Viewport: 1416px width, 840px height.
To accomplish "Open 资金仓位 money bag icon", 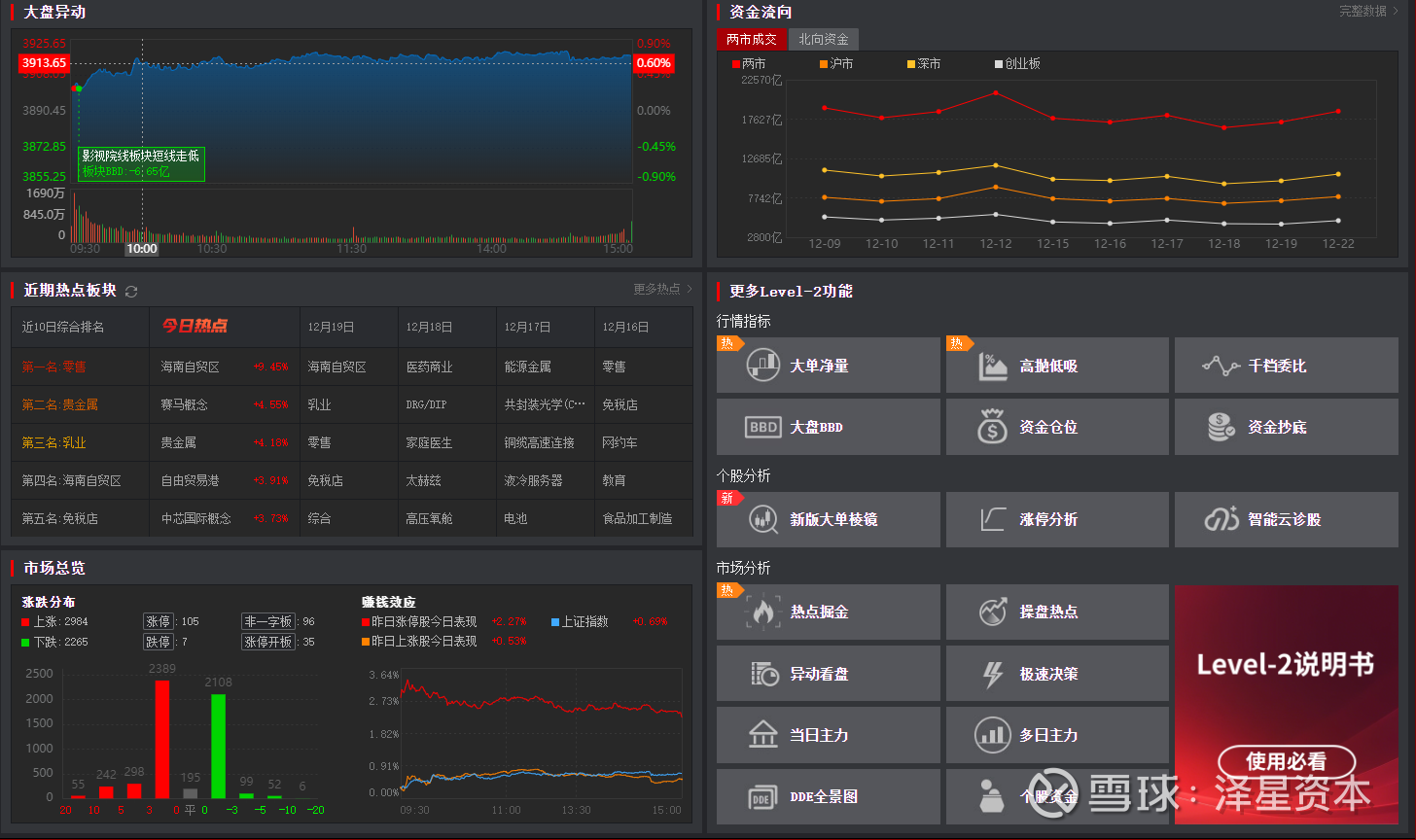I will [992, 427].
